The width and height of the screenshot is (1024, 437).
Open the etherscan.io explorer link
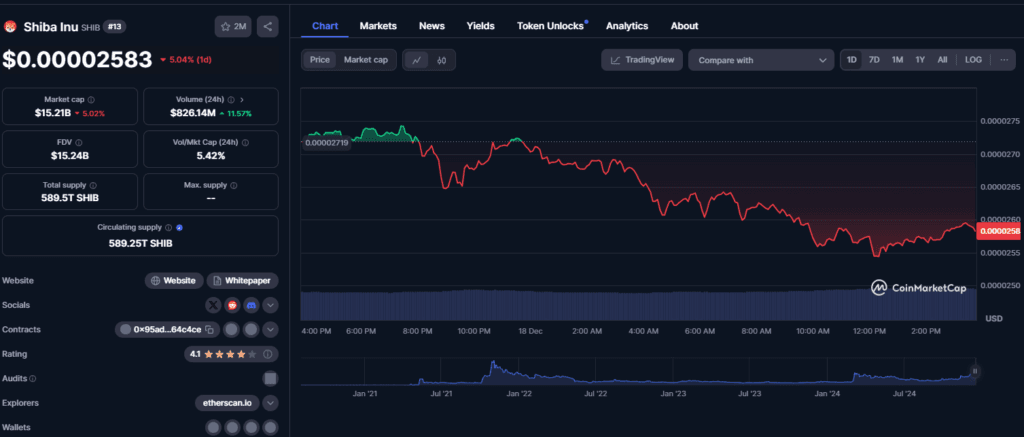pos(227,403)
